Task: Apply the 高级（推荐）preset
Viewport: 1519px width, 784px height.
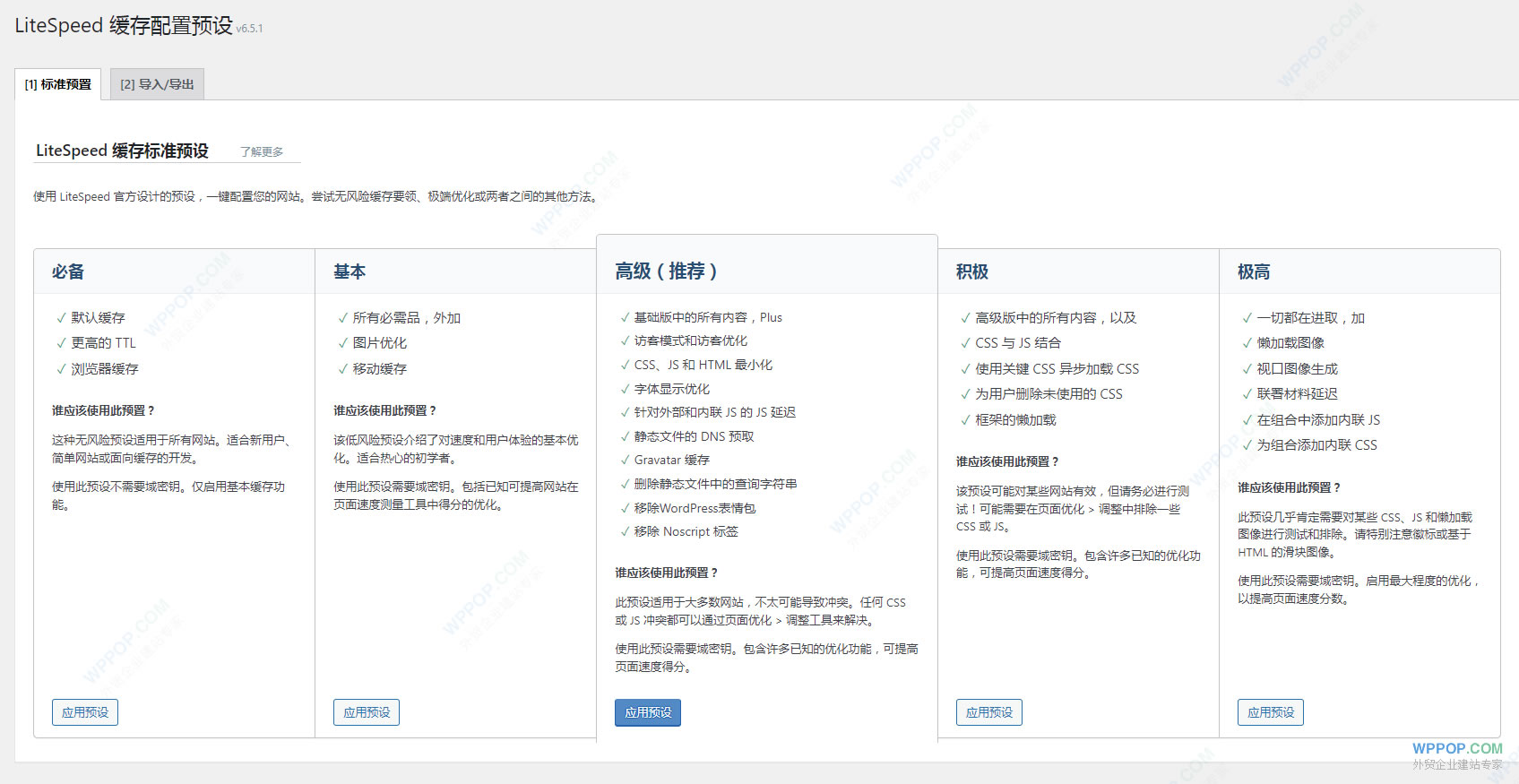Action: (648, 712)
